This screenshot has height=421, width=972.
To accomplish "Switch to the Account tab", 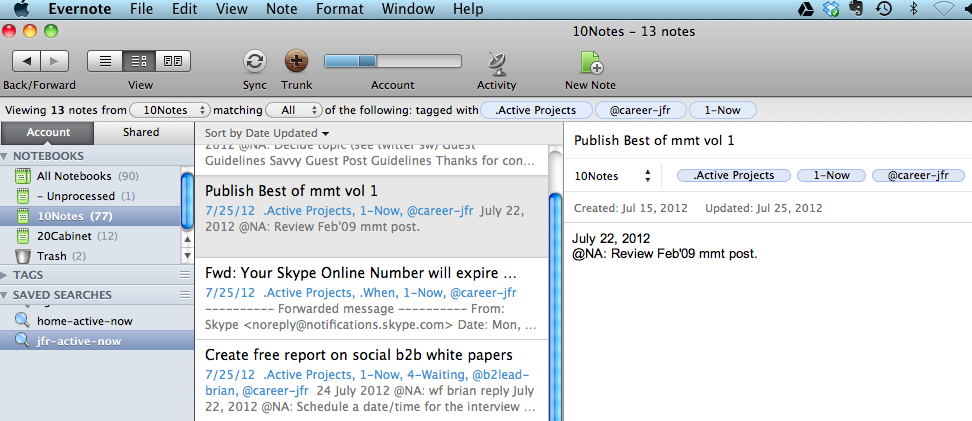I will point(48,132).
